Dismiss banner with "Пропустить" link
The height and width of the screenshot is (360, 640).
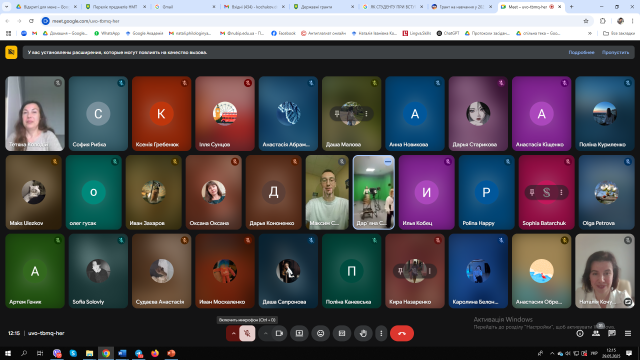click(x=615, y=52)
